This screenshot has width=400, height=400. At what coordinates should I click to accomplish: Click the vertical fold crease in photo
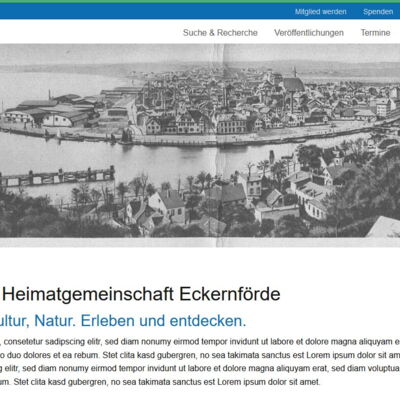coord(220,146)
